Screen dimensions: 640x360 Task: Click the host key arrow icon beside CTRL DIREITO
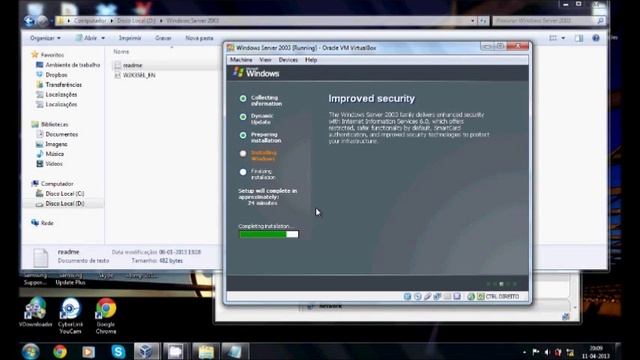click(481, 297)
